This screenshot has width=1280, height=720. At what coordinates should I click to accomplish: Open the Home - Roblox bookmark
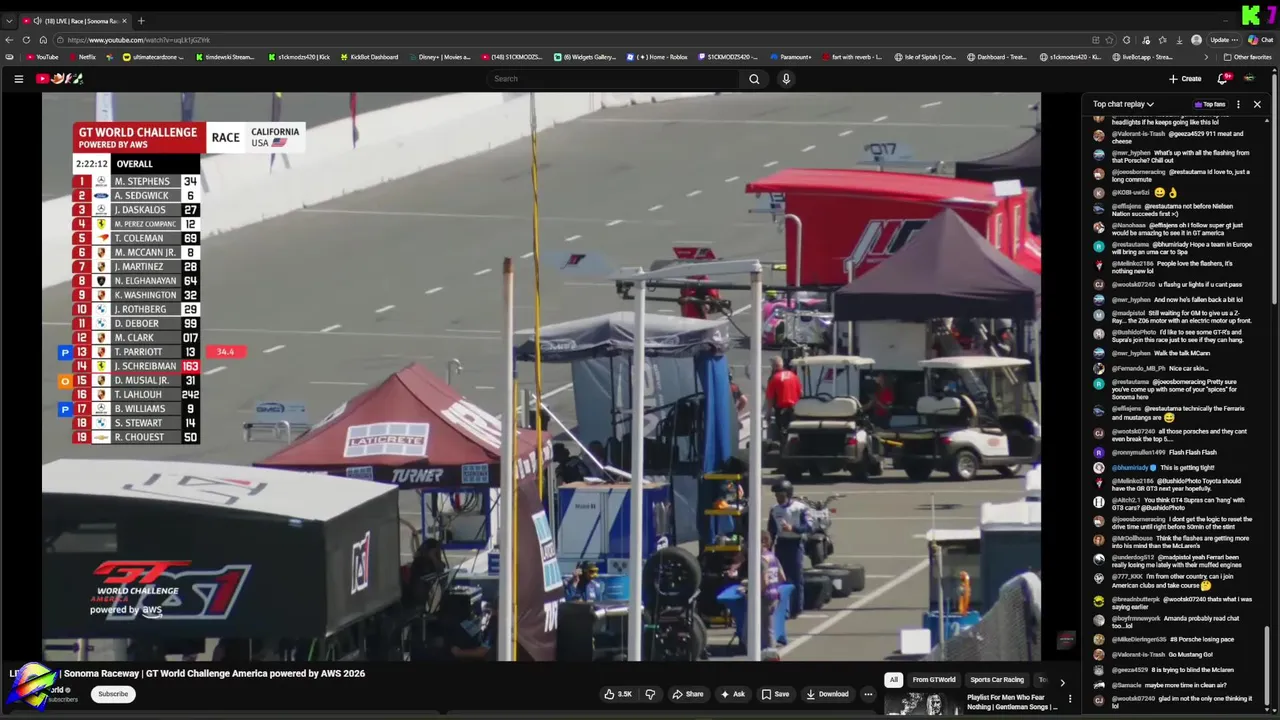[657, 57]
